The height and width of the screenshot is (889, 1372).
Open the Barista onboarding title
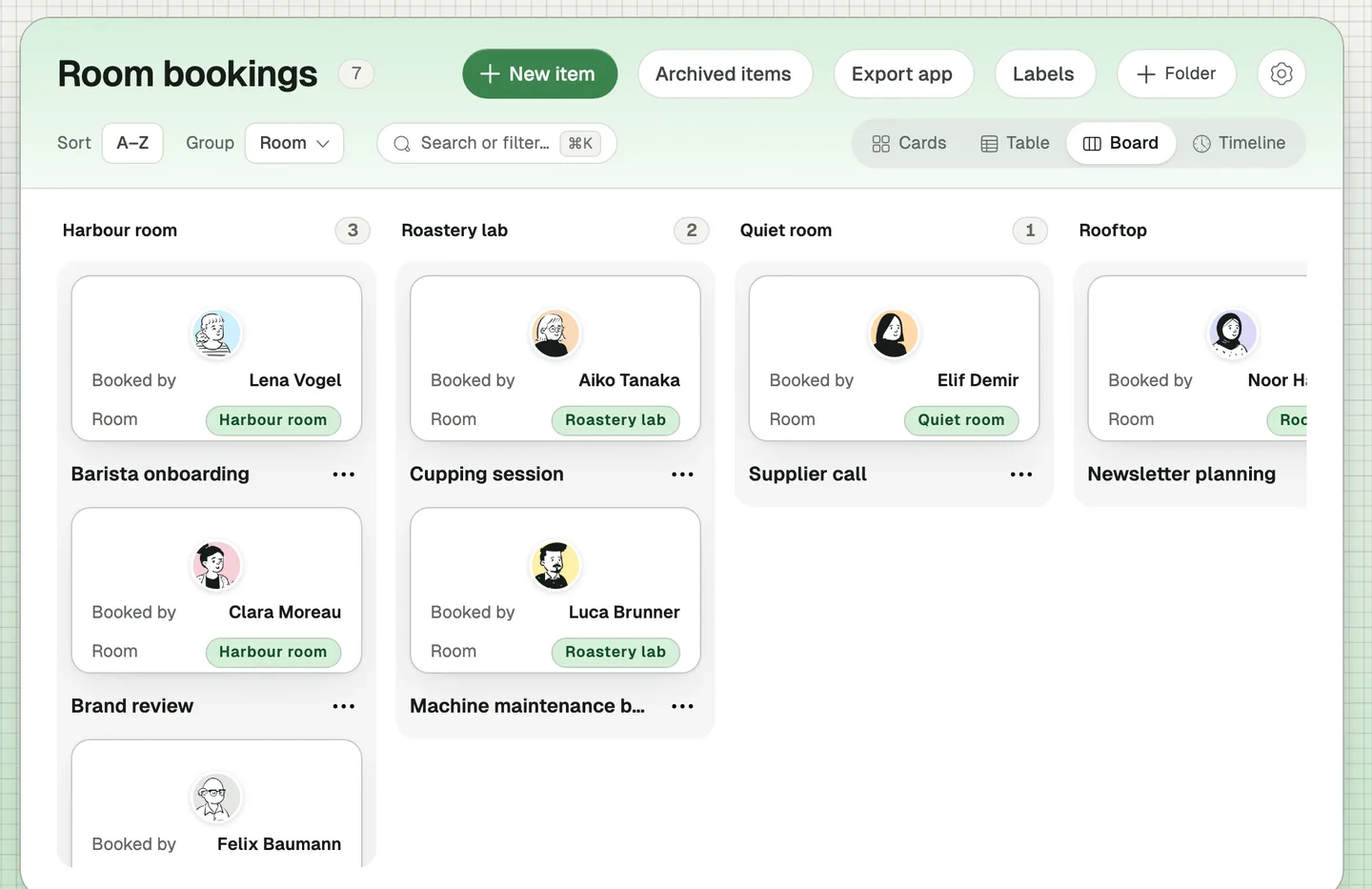pos(160,475)
